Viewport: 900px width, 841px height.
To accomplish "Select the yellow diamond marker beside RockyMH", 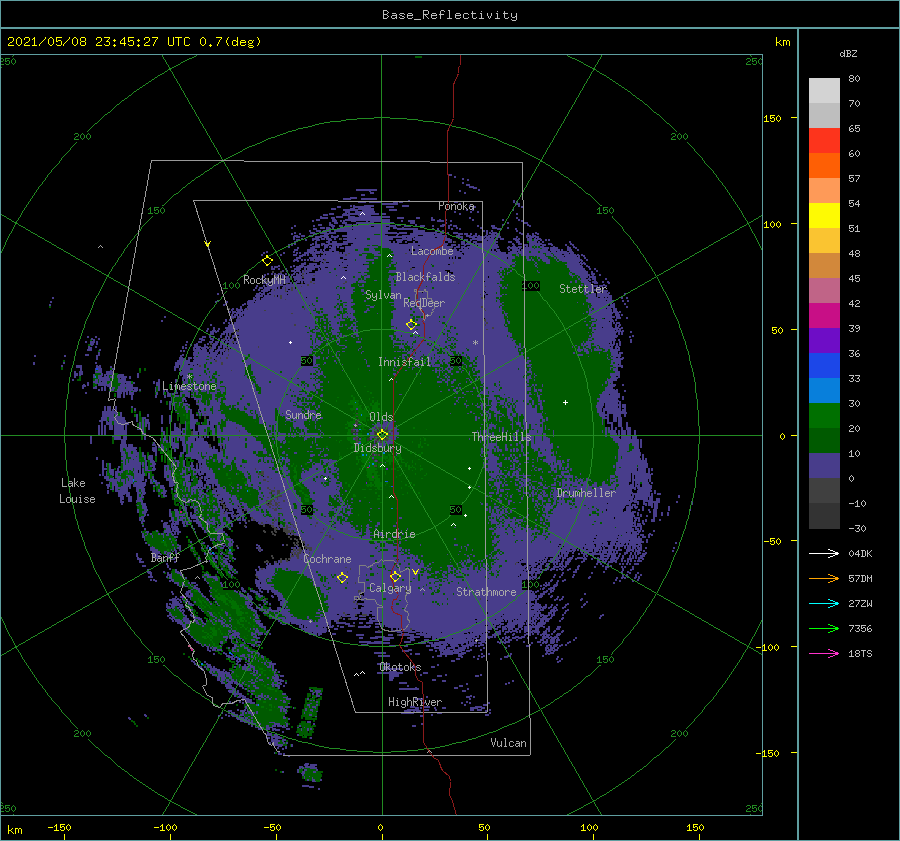I will click(x=267, y=261).
